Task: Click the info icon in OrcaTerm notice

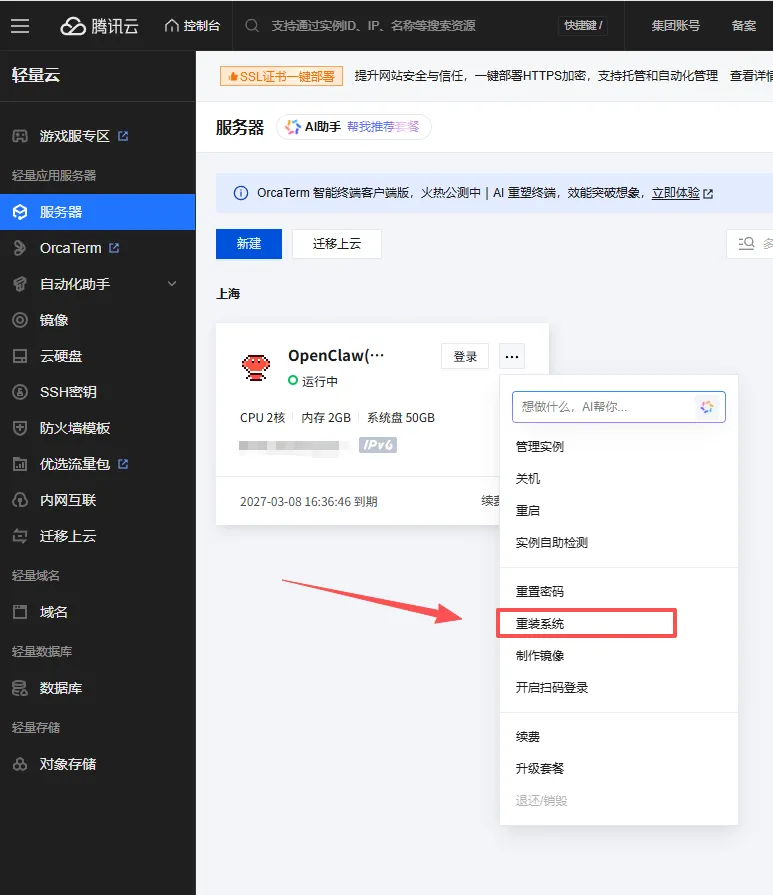Action: tap(241, 193)
